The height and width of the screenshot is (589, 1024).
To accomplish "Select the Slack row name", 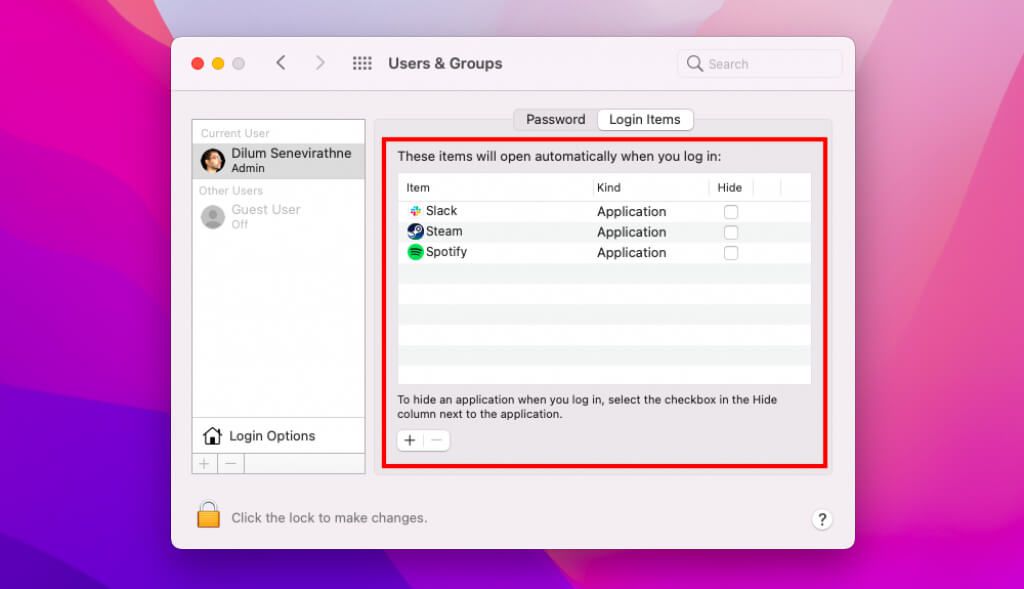I will 441,211.
